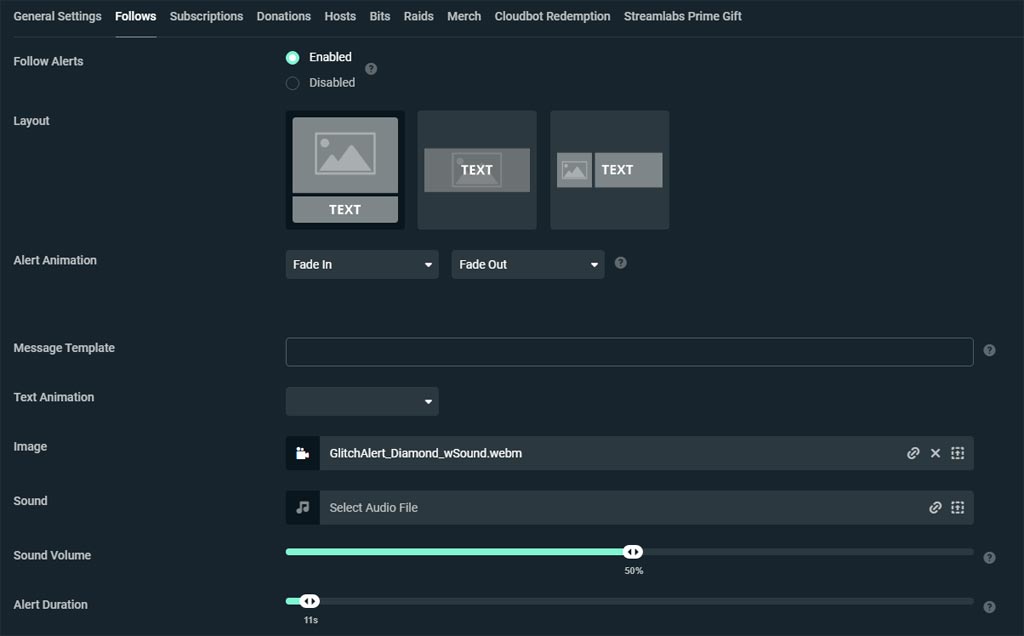Click the link icon in the Sound row
The image size is (1024, 636).
click(x=935, y=507)
